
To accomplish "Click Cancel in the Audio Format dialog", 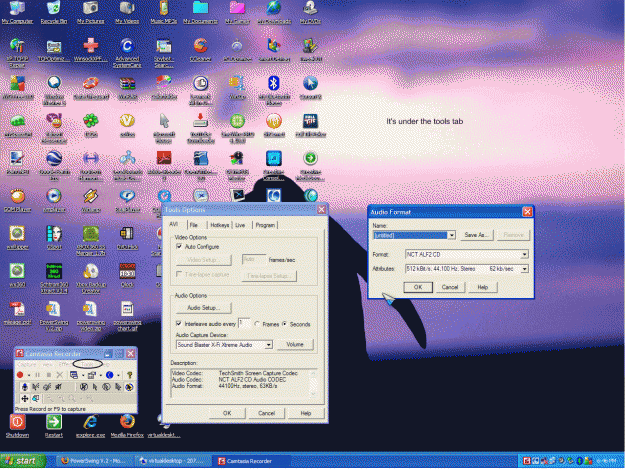I will tap(450, 287).
